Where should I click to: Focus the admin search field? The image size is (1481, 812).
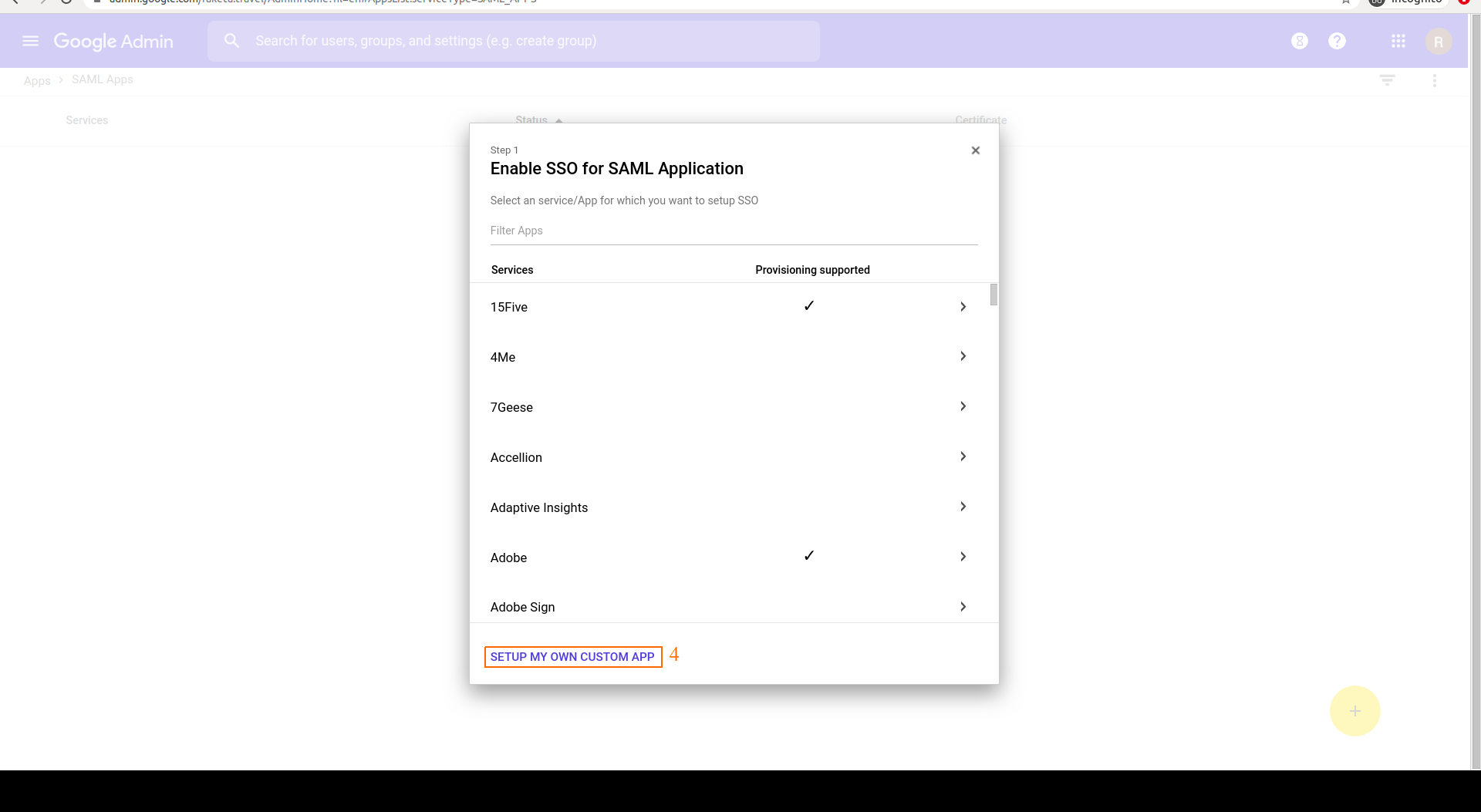click(x=513, y=41)
